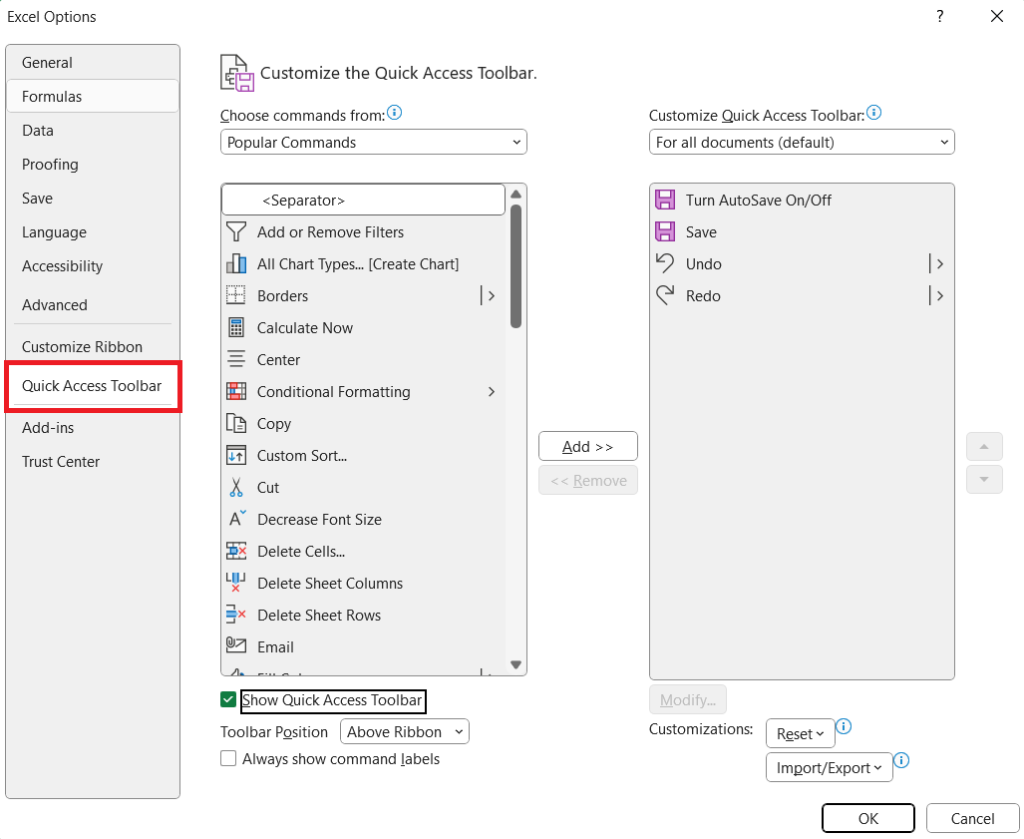This screenshot has width=1024, height=839.
Task: Click the Conditional Formatting icon
Action: tap(237, 391)
